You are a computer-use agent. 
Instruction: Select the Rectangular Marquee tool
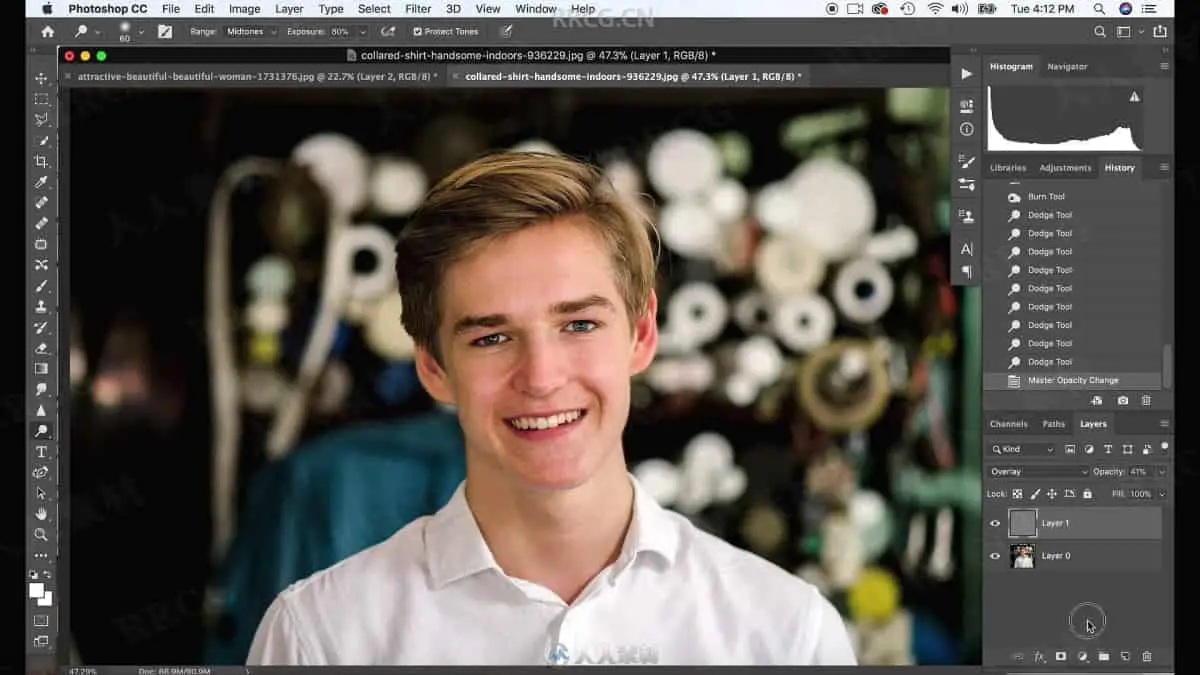(x=41, y=99)
